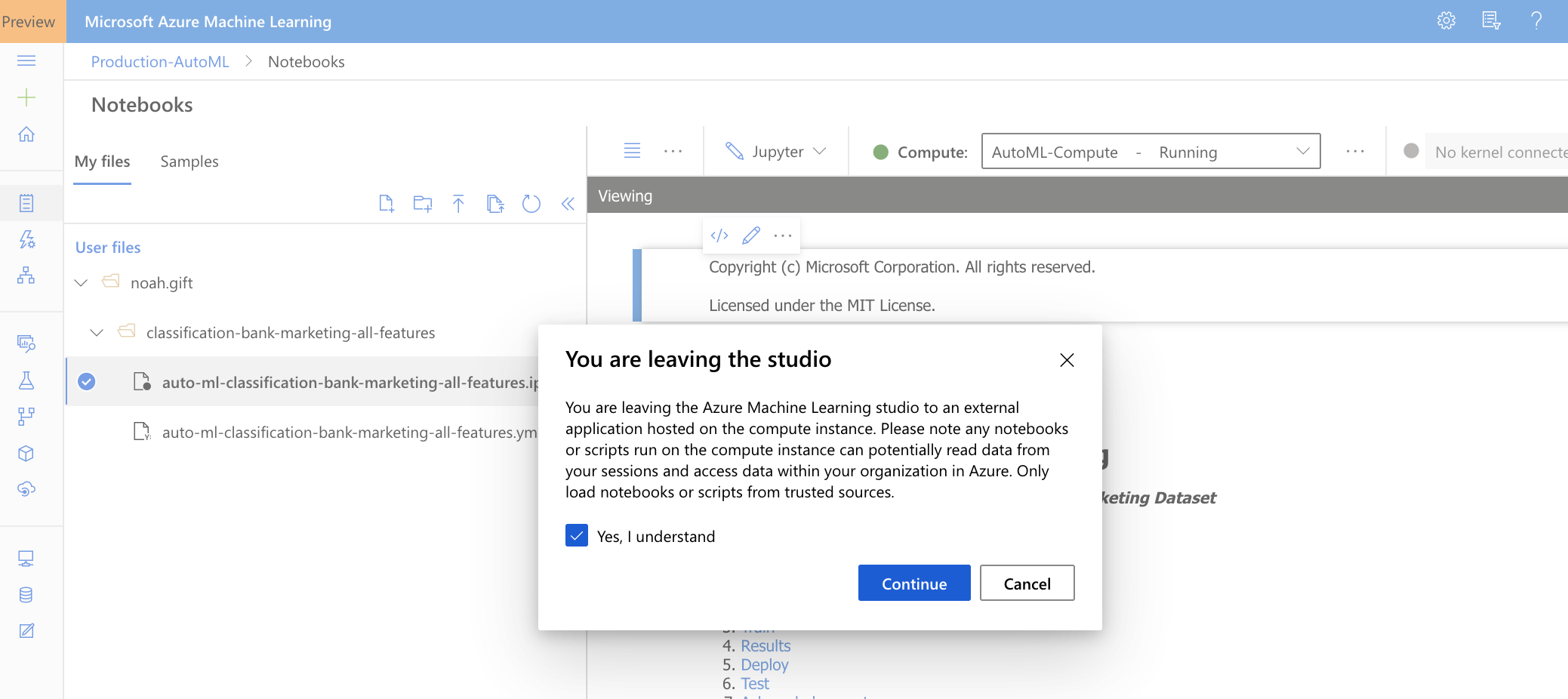Image resolution: width=1568 pixels, height=699 pixels.
Task: Create a new folder in My files
Action: point(422,203)
